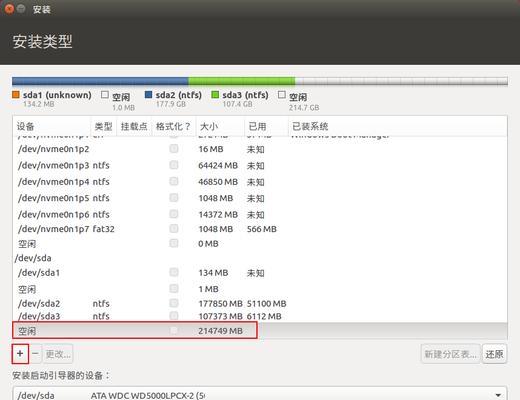Click the plus button to add partition
The image size is (520, 400).
[x=20, y=354]
